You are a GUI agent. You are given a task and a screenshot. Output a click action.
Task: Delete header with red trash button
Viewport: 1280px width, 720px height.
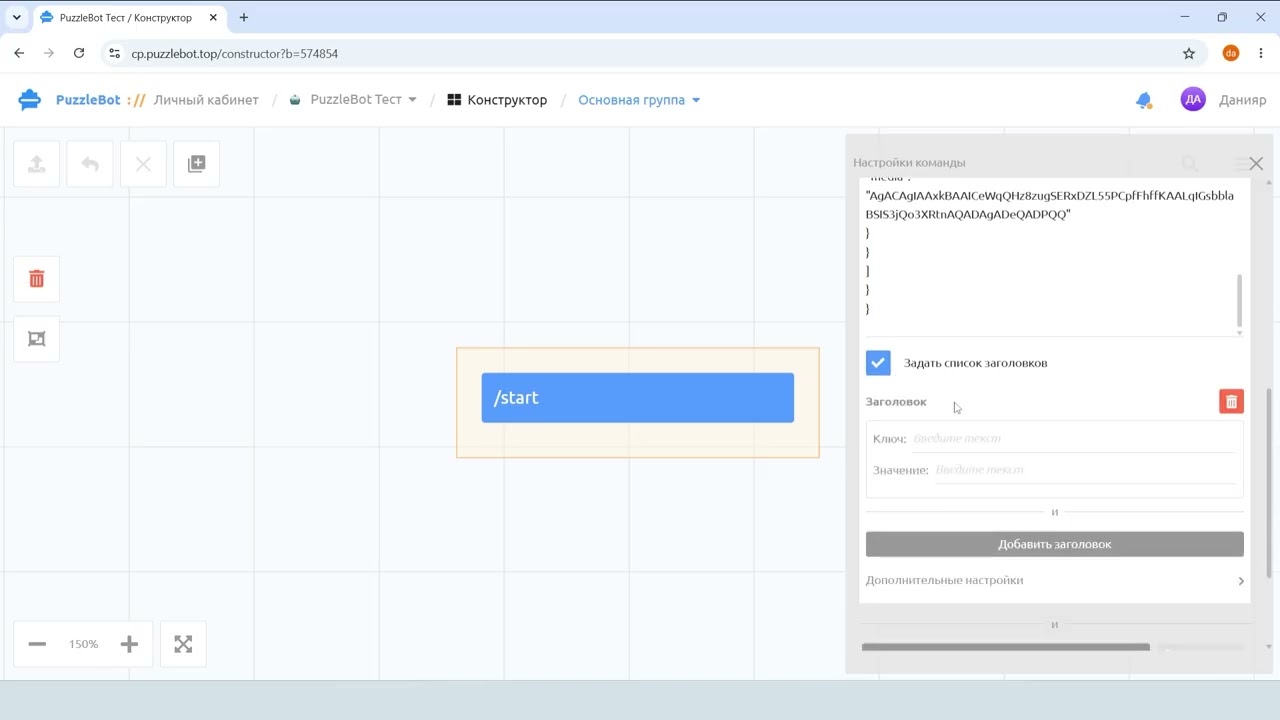(1231, 401)
